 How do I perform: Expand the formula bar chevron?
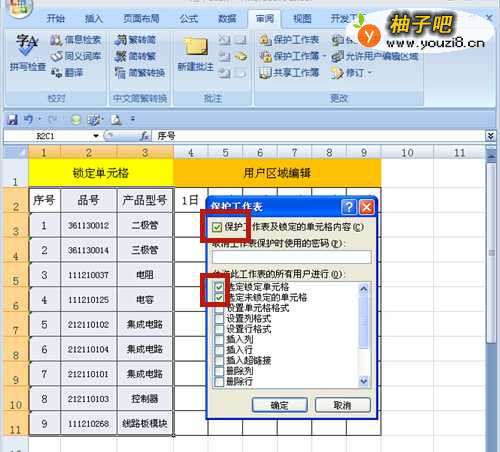pyautogui.click(x=490, y=136)
